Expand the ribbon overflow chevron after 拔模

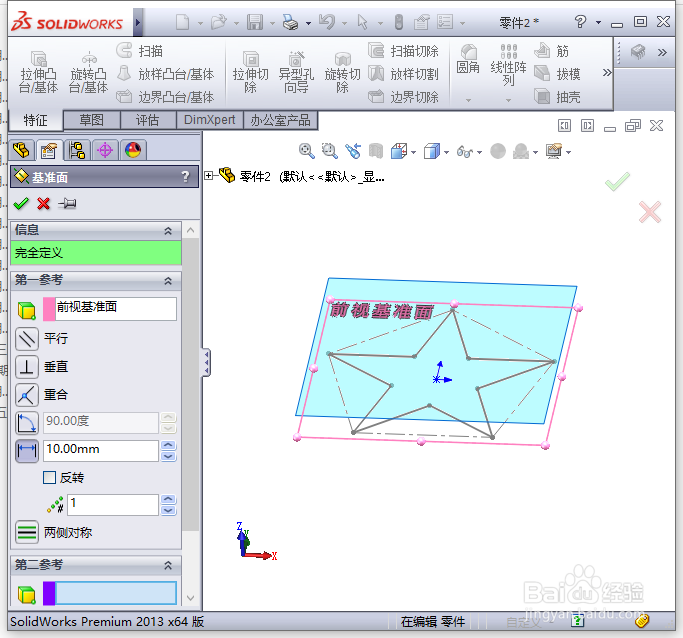pos(607,72)
